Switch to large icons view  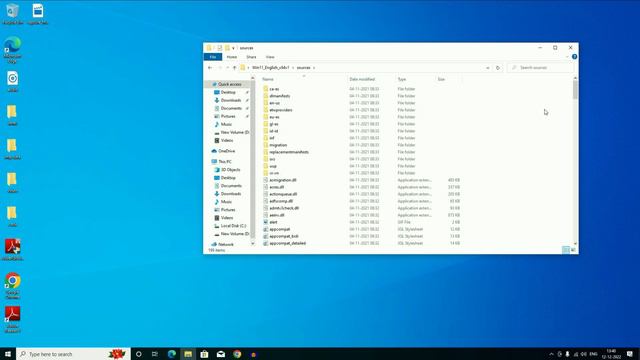(x=573, y=250)
